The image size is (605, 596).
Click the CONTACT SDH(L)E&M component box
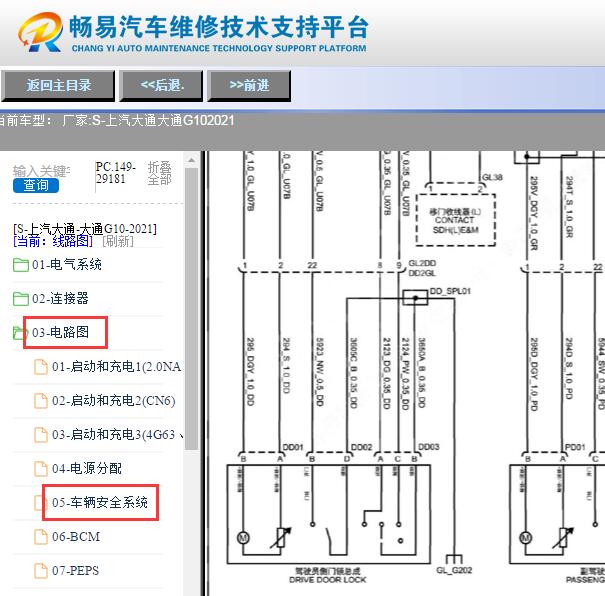click(x=456, y=221)
